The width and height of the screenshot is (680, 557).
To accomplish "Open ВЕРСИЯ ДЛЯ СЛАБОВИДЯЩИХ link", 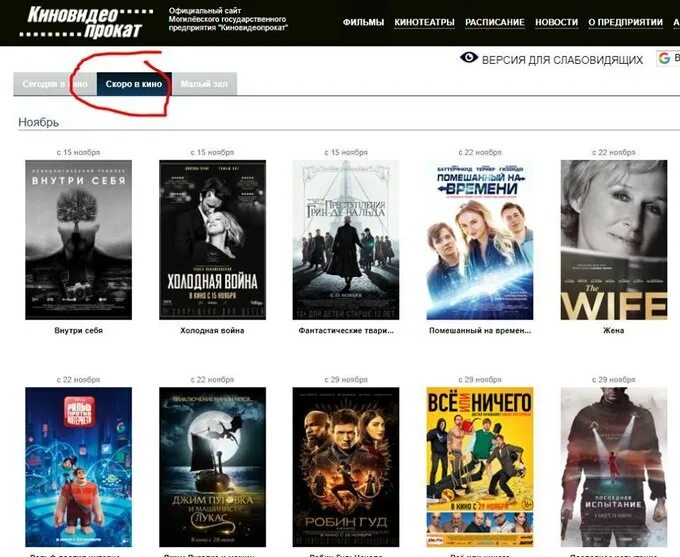I will point(562,60).
